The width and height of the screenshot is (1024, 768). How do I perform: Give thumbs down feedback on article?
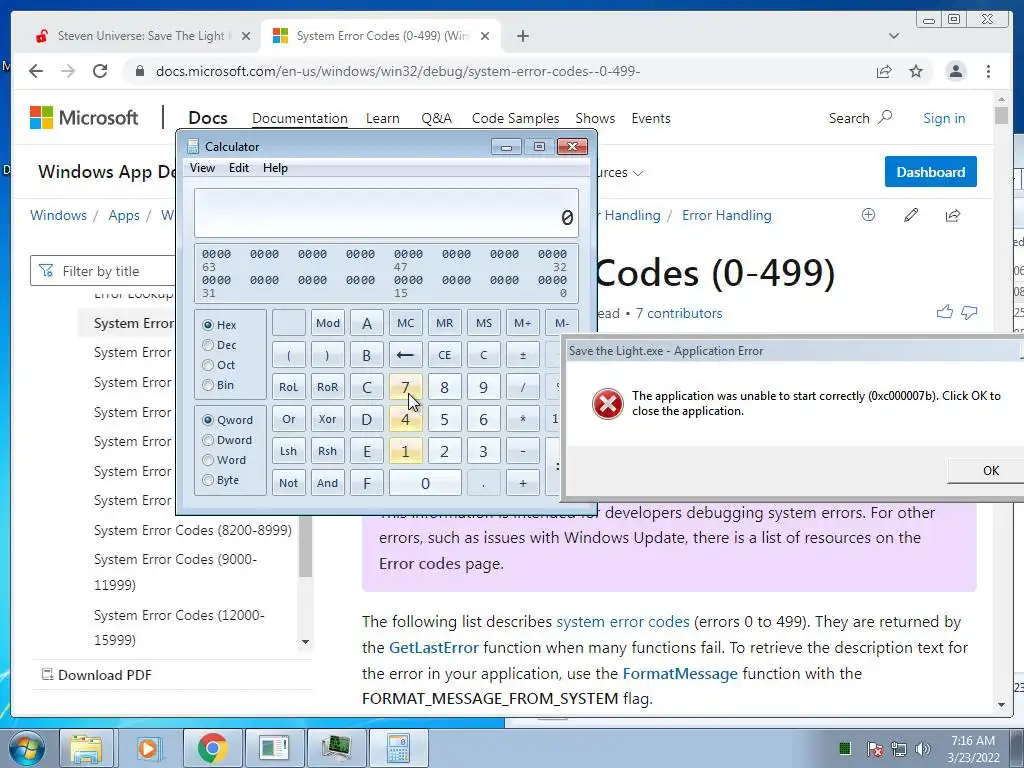click(x=969, y=312)
